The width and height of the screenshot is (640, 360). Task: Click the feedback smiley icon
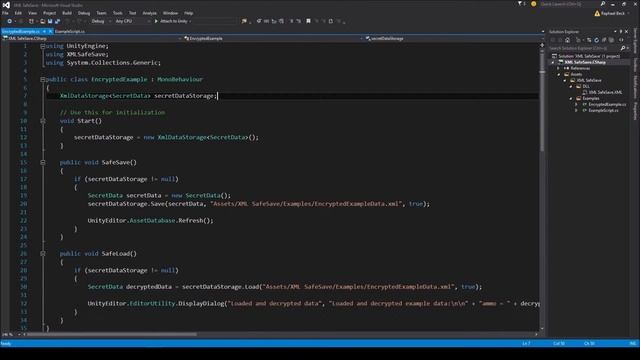533,4
